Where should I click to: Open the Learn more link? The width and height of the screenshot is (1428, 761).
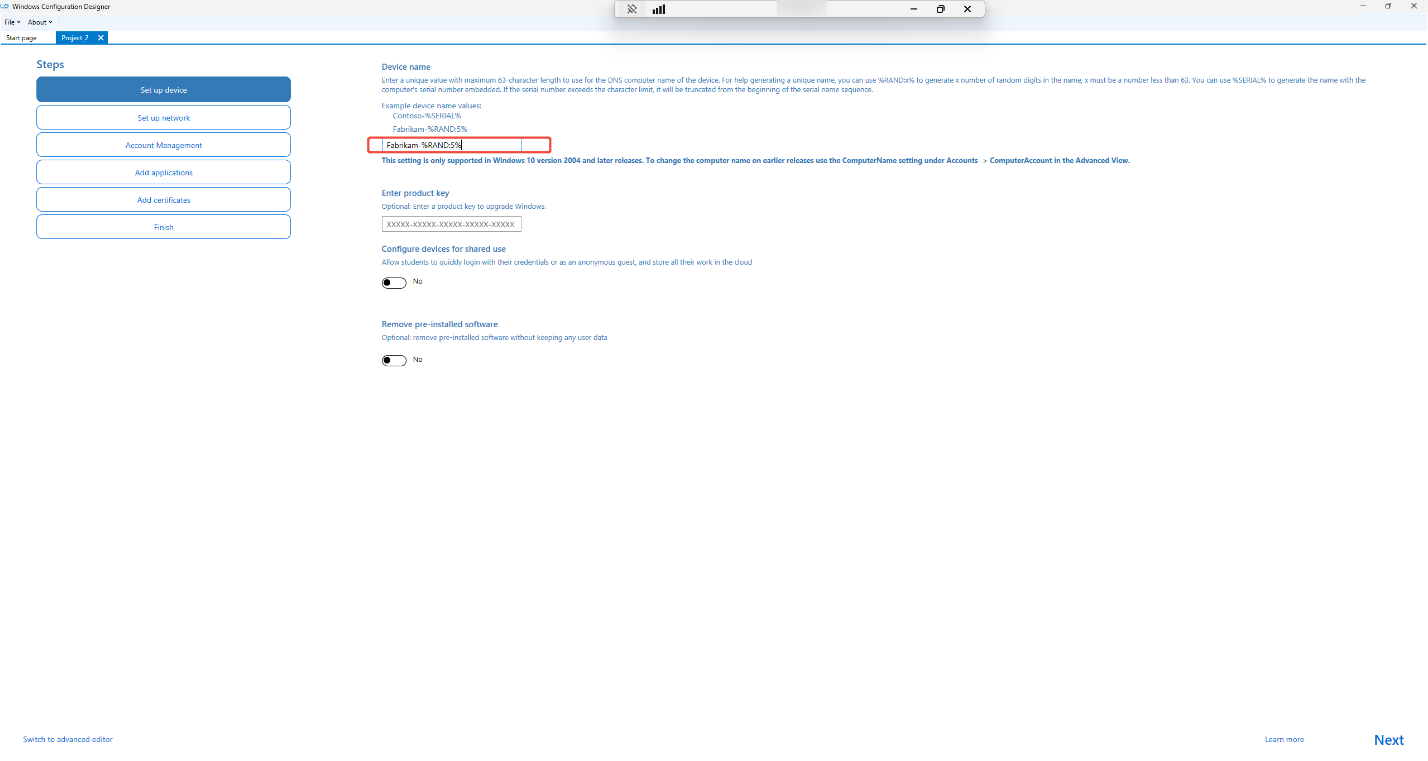[1284, 739]
